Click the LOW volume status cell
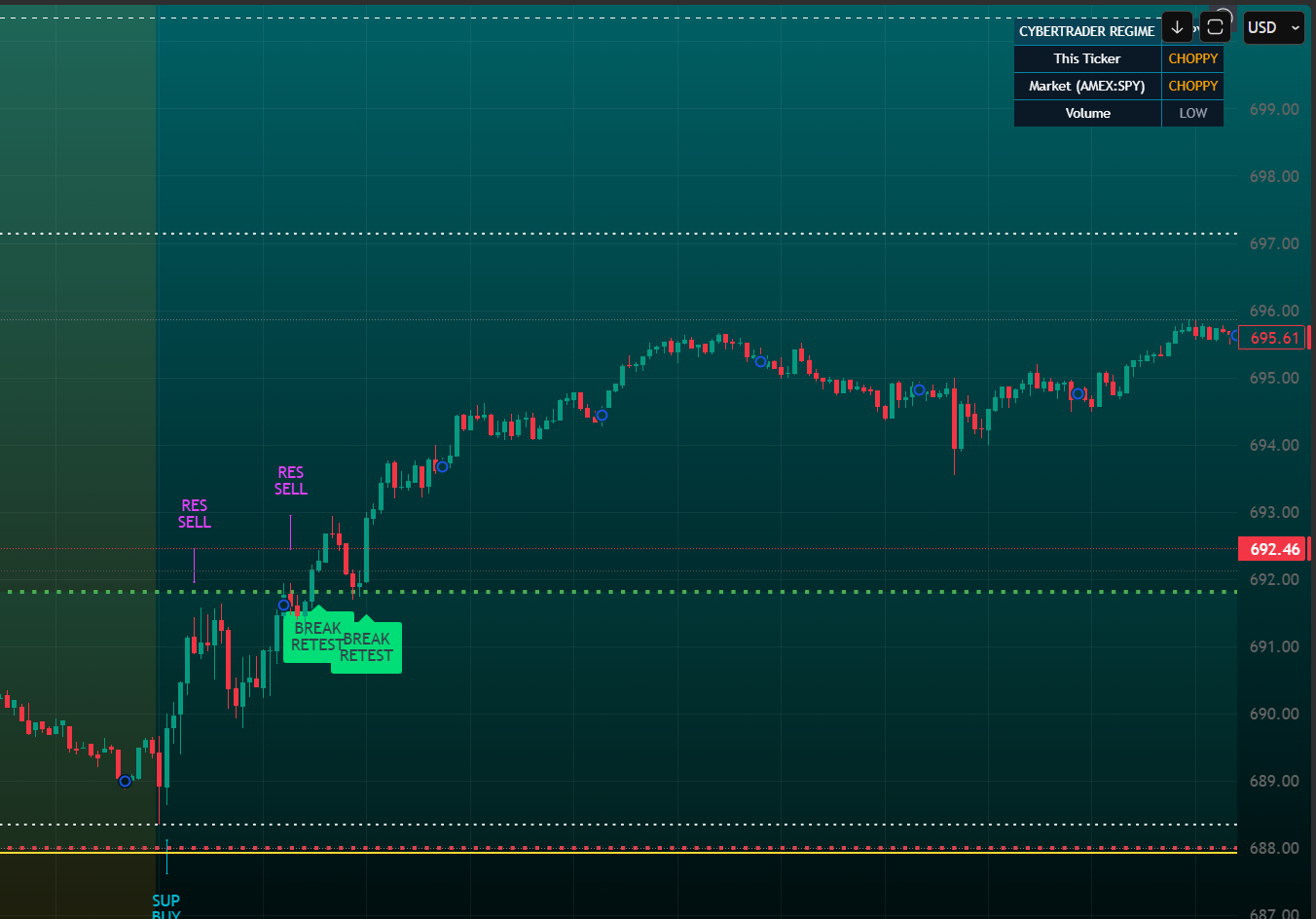Viewport: 1316px width, 919px height. 1192,113
